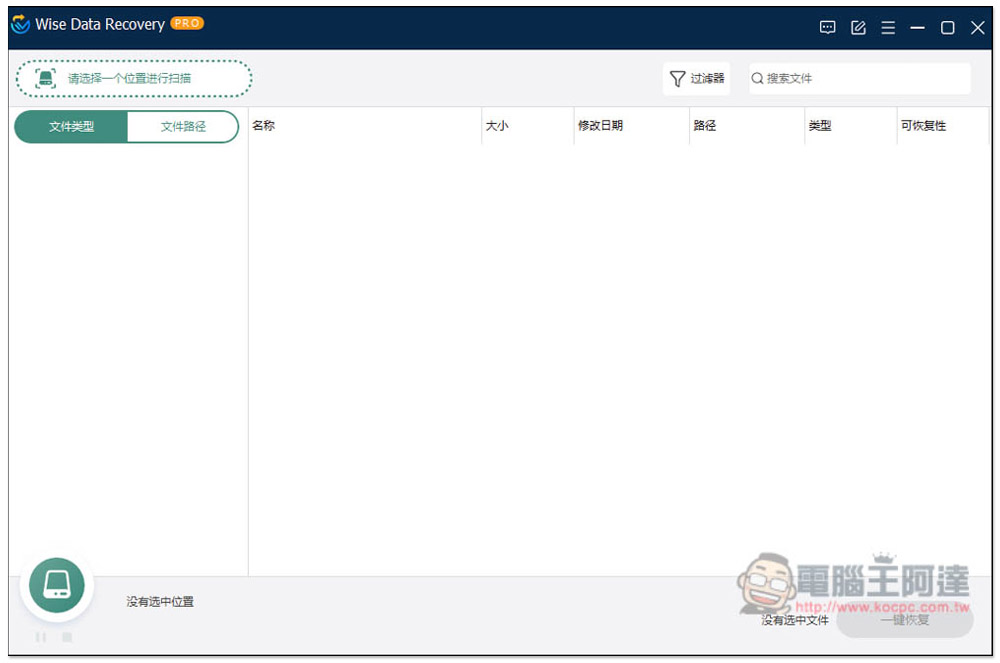The width and height of the screenshot is (1000, 663).
Task: Click the magnifier search icon
Action: 757,78
